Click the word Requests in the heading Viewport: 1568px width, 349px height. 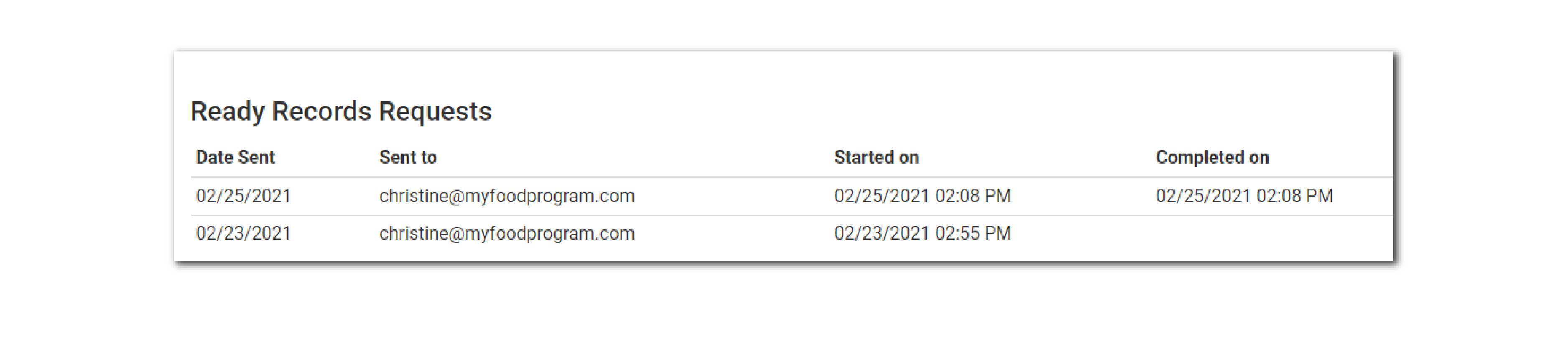point(435,111)
